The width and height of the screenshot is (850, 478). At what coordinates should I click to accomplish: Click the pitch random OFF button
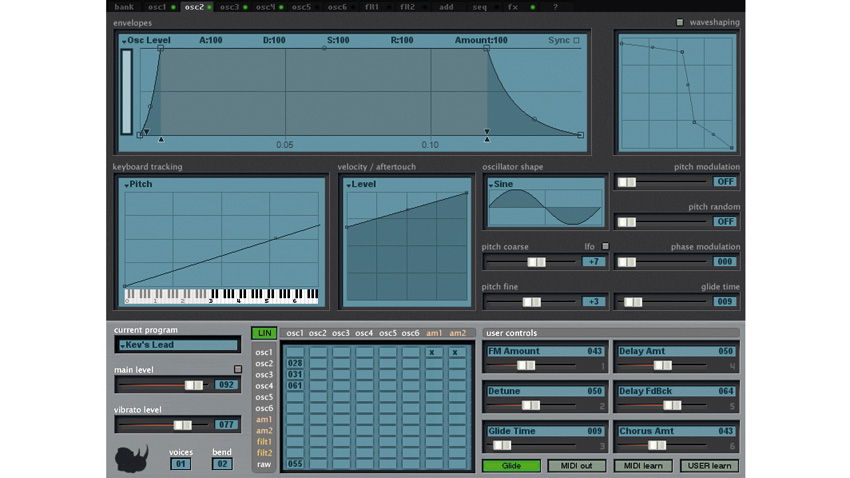(725, 222)
